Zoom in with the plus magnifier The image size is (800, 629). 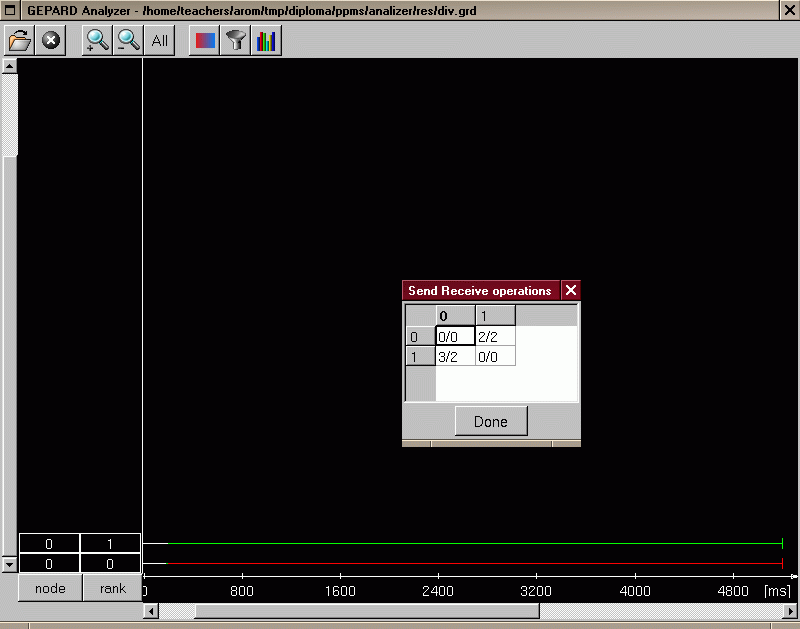pos(97,41)
